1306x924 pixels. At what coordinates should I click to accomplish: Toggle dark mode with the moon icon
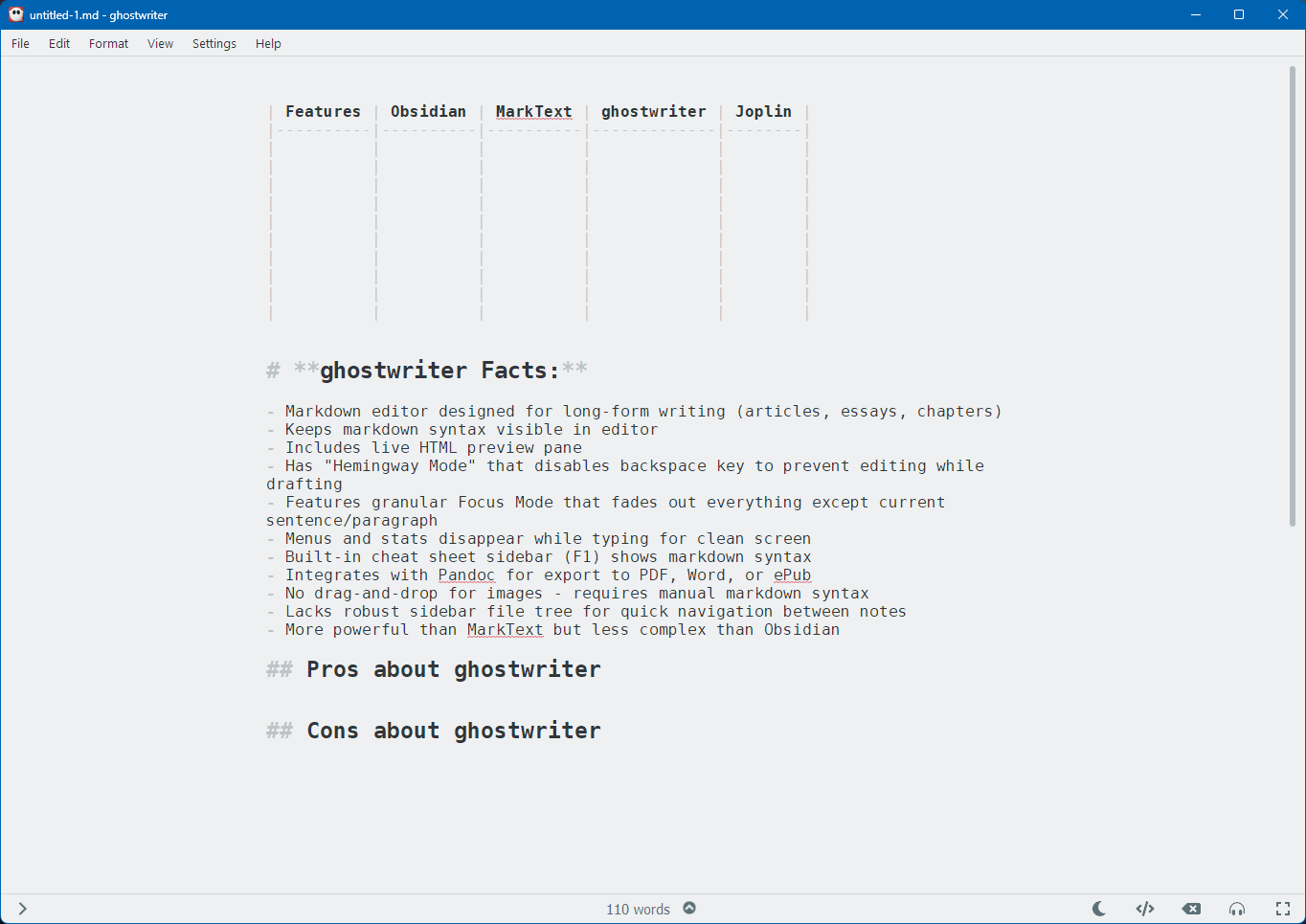(1099, 909)
